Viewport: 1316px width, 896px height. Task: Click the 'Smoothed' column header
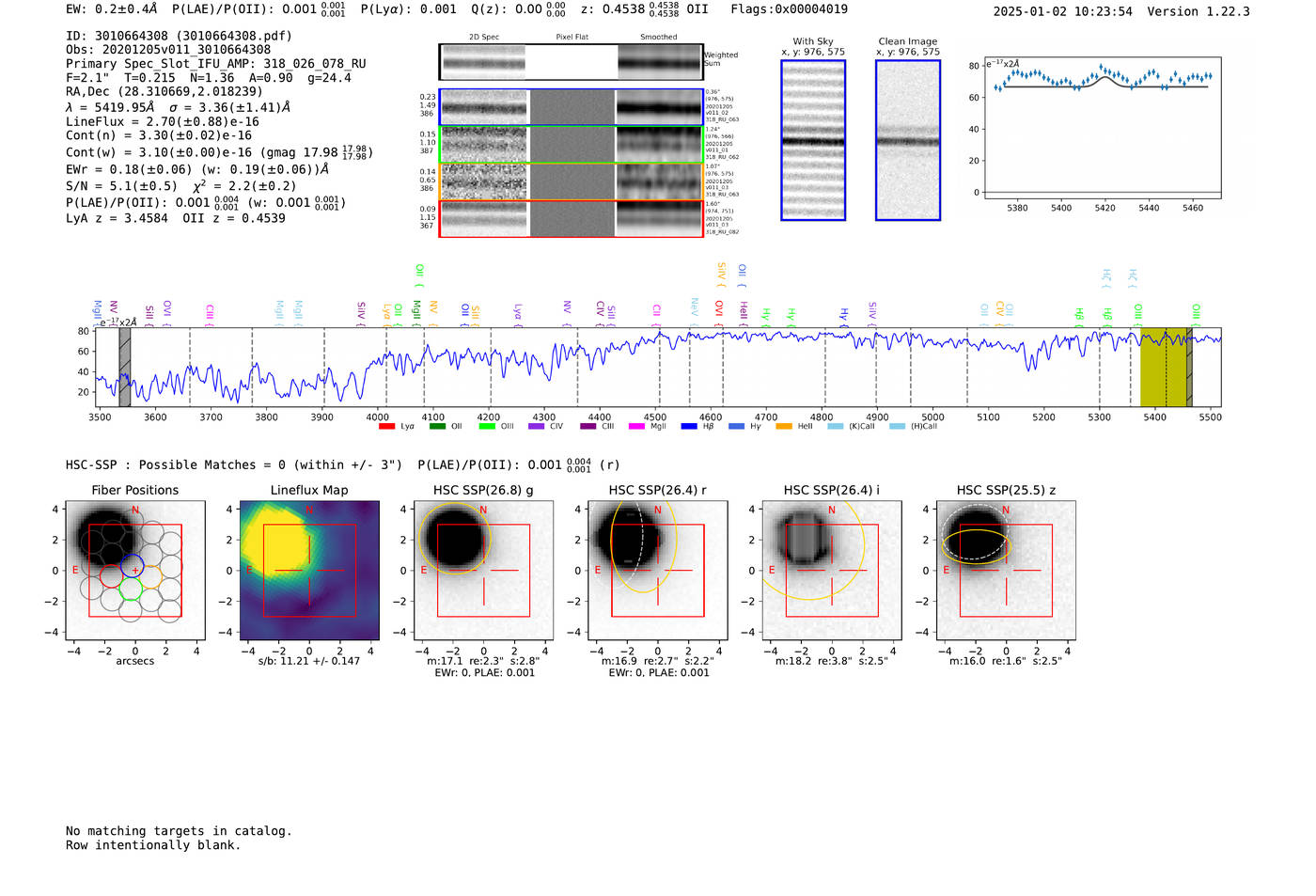point(659,38)
